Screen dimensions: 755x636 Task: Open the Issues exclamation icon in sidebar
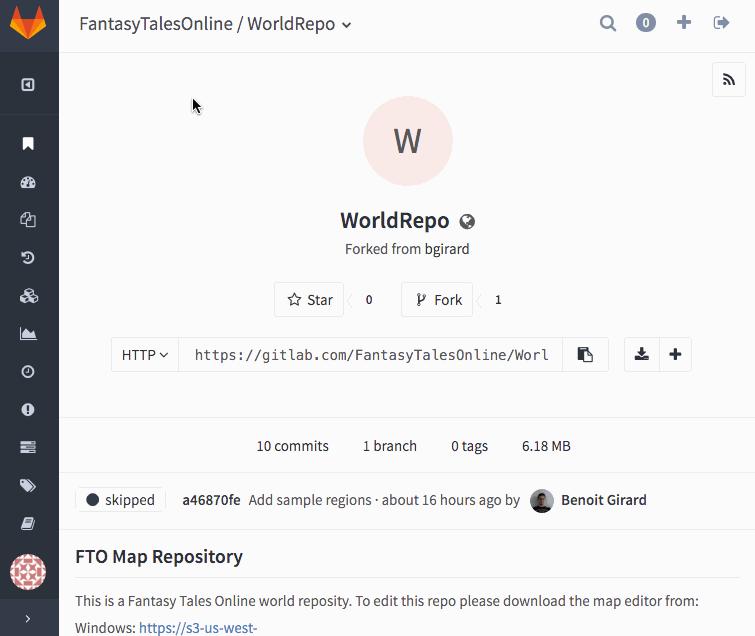pyautogui.click(x=28, y=409)
